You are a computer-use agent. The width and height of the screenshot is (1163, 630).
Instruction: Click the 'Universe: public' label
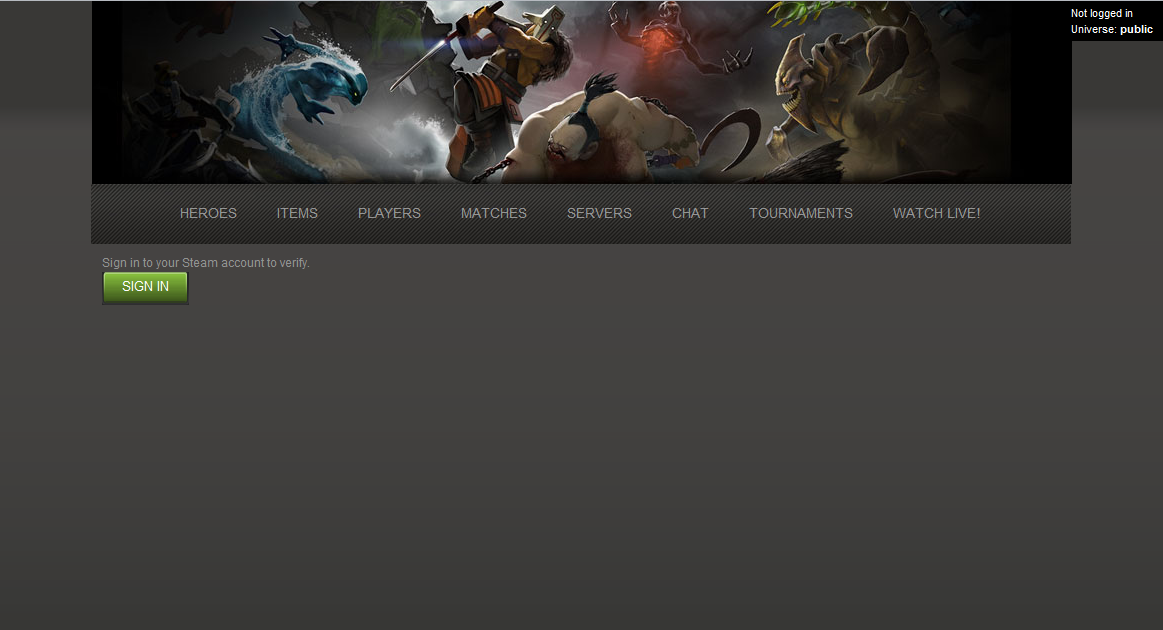coord(1111,30)
